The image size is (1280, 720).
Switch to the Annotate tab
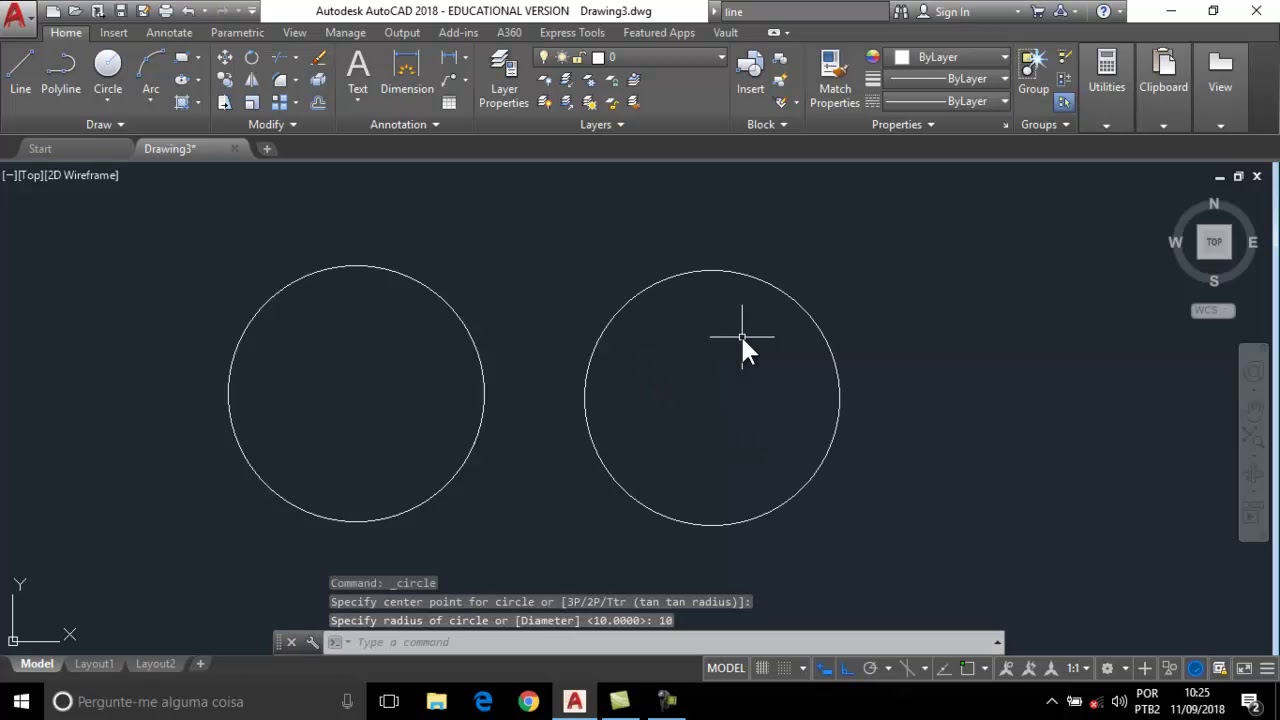[x=169, y=33]
